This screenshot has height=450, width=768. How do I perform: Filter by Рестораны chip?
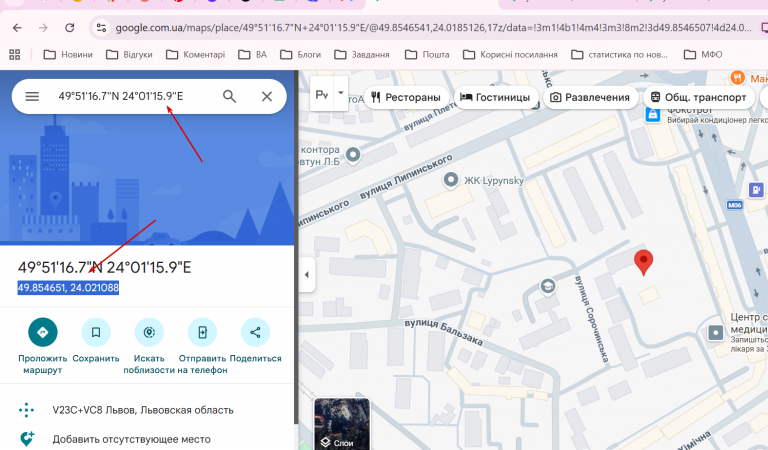(x=406, y=97)
